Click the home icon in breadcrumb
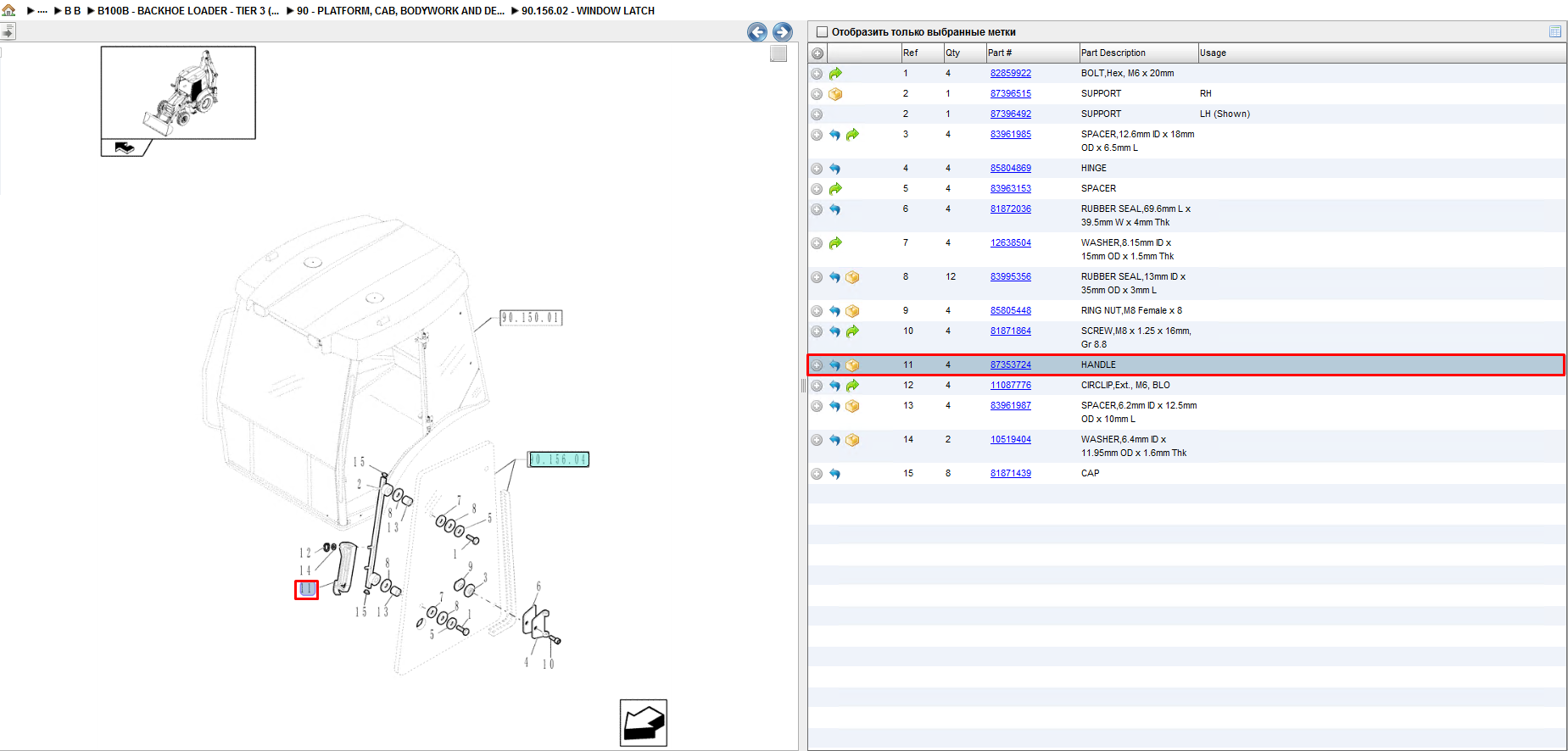The width and height of the screenshot is (1568, 751). coord(9,10)
